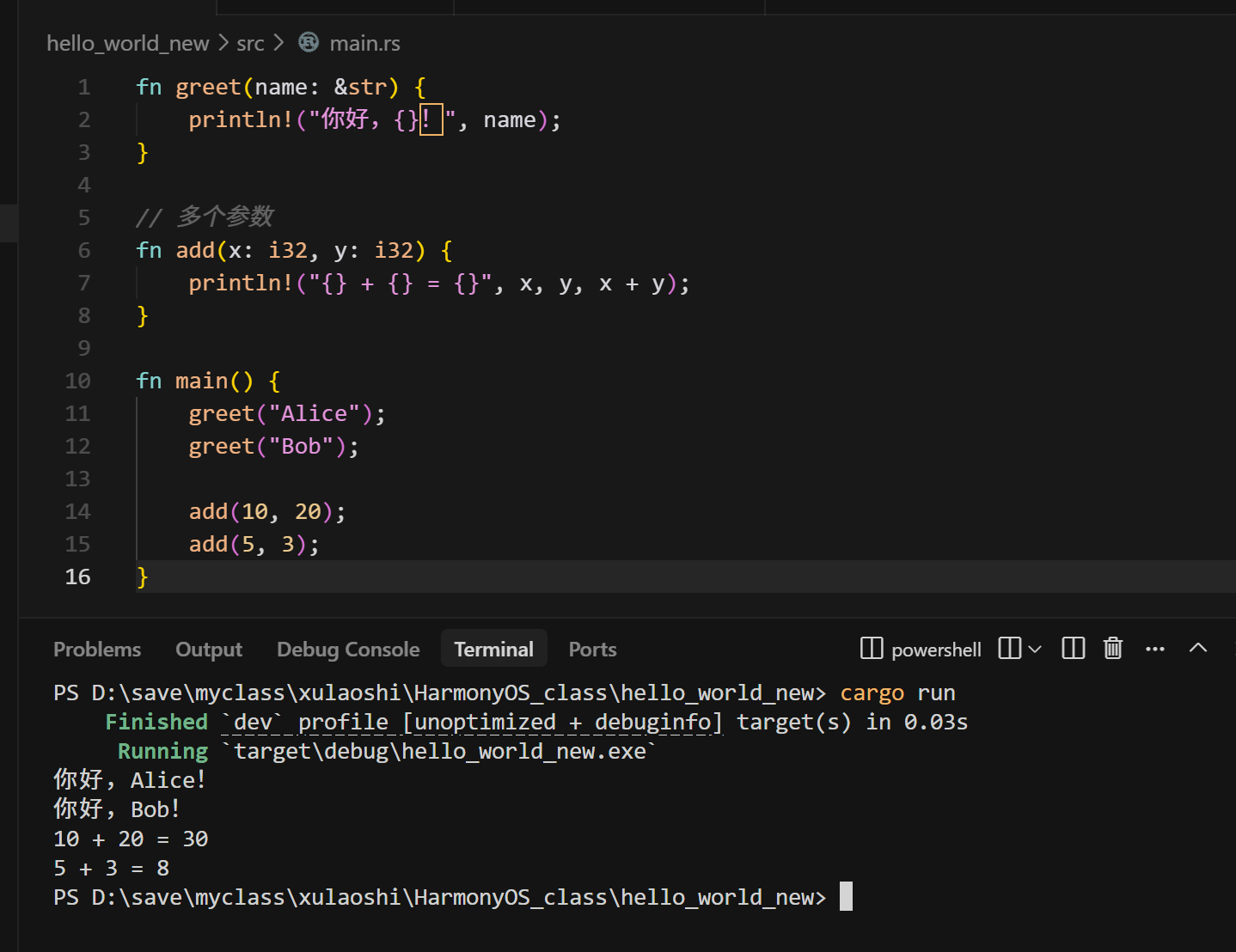
Task: Switch to the Output panel tab
Action: coord(209,650)
